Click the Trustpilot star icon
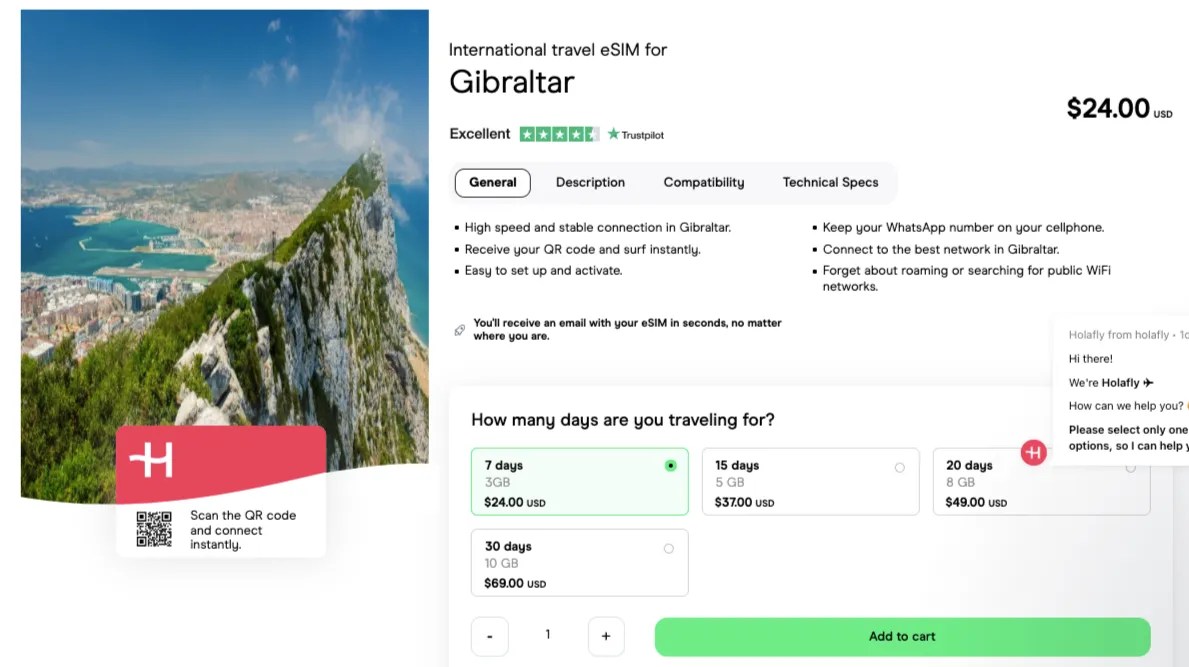 coord(613,132)
